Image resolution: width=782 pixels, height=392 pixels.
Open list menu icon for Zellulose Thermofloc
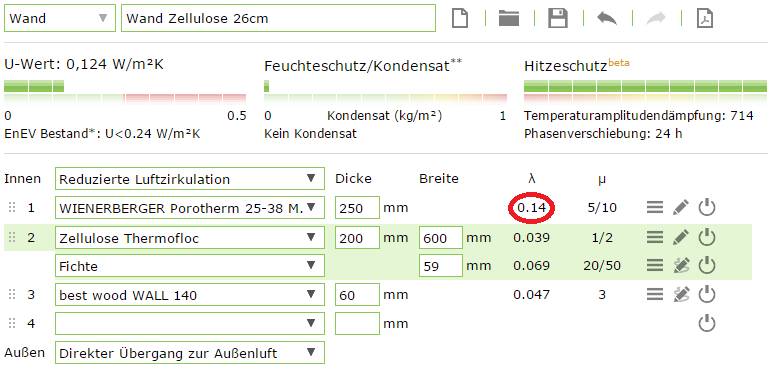[x=655, y=237]
